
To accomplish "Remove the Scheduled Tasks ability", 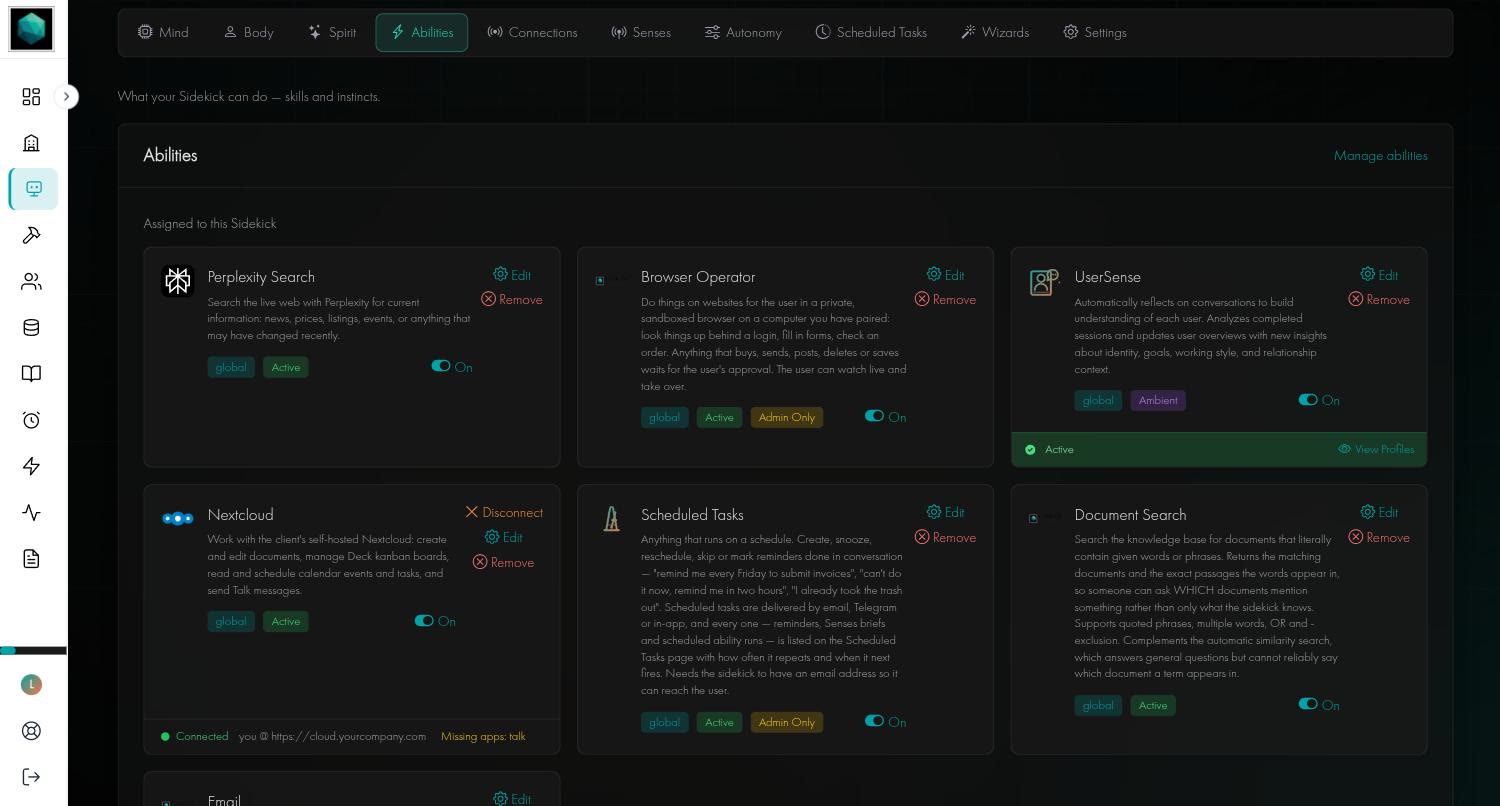I will 945,537.
